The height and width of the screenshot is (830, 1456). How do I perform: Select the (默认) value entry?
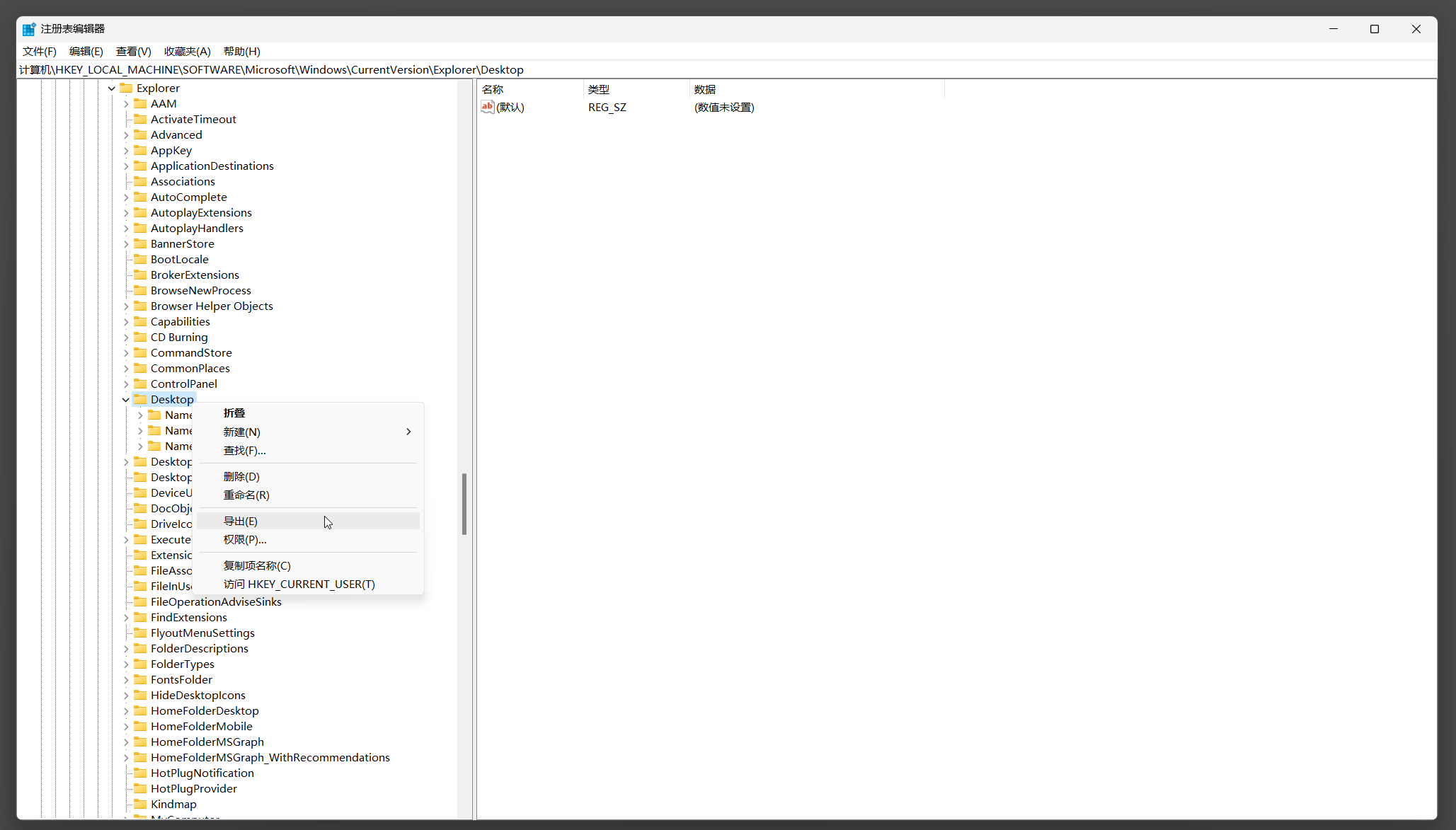(510, 108)
